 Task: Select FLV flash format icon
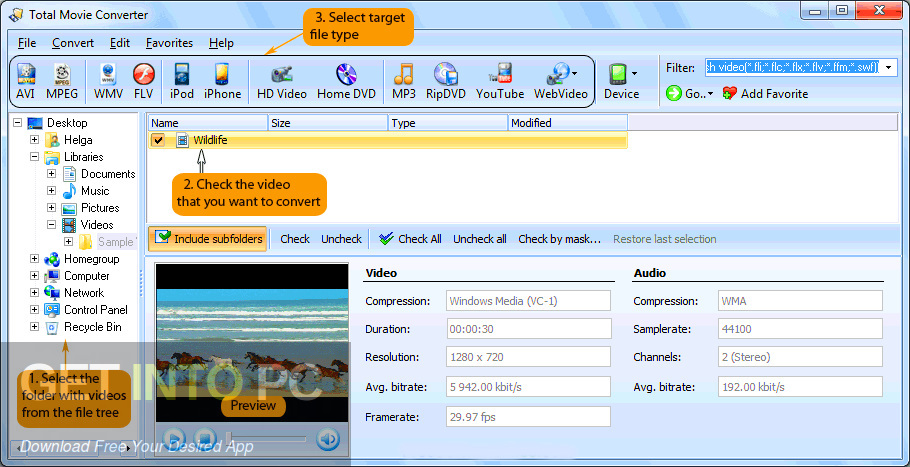(x=143, y=81)
